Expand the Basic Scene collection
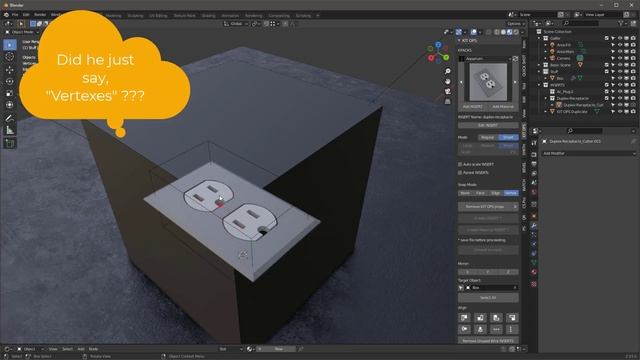 [539, 65]
